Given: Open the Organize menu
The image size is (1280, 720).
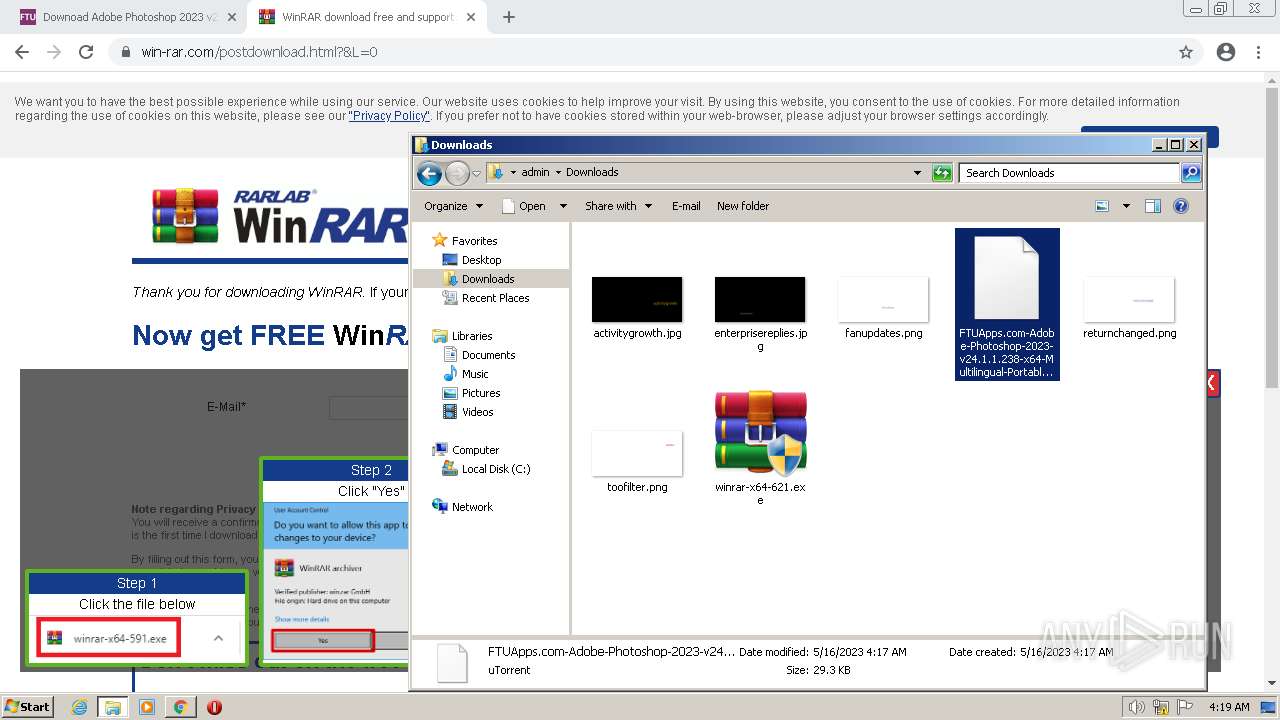Looking at the screenshot, I should [453, 206].
